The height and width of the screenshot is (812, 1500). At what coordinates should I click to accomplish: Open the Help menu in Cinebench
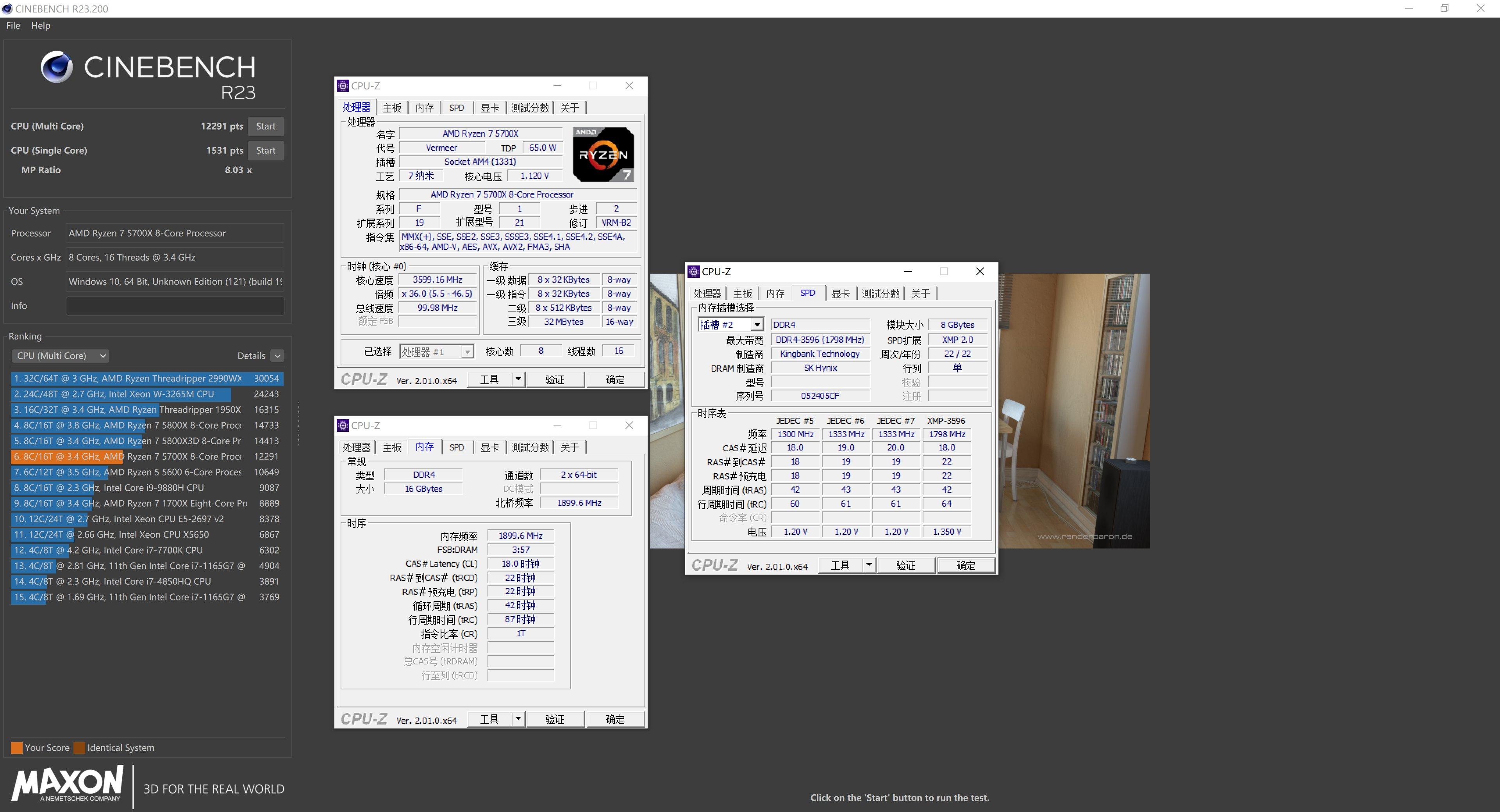[40, 26]
